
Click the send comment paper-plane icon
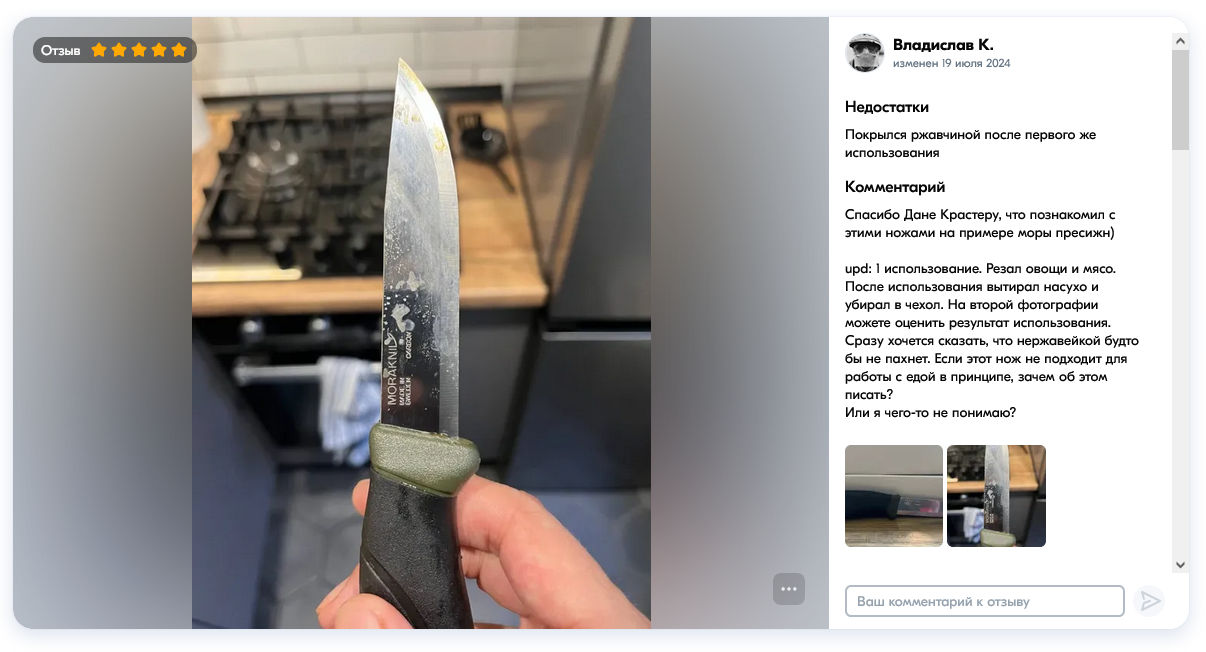point(1151,601)
